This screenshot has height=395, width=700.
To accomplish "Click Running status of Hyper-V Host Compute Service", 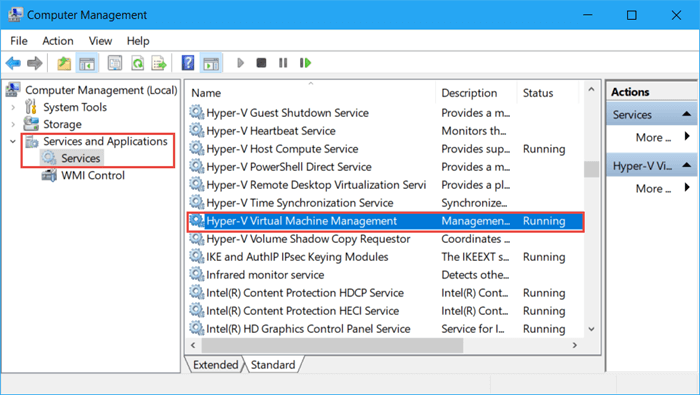I will click(544, 149).
